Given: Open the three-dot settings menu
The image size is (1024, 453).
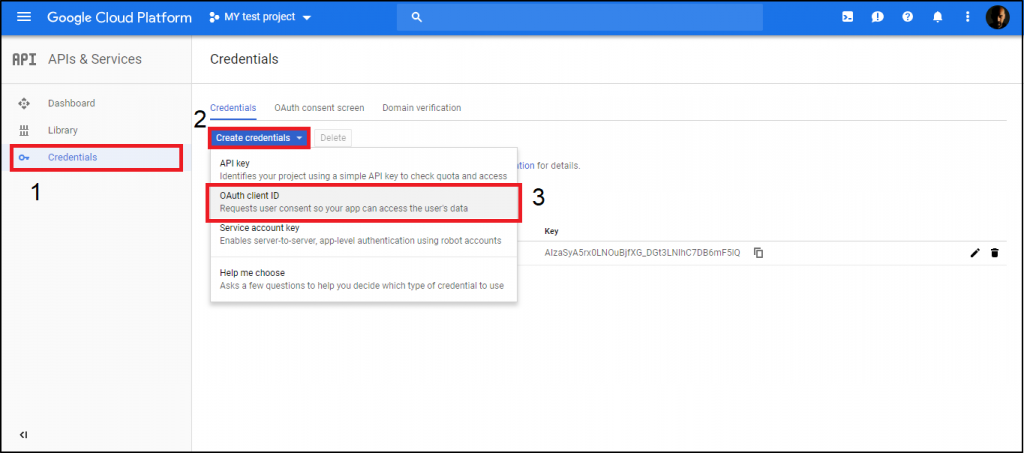Looking at the screenshot, I should pos(968,17).
